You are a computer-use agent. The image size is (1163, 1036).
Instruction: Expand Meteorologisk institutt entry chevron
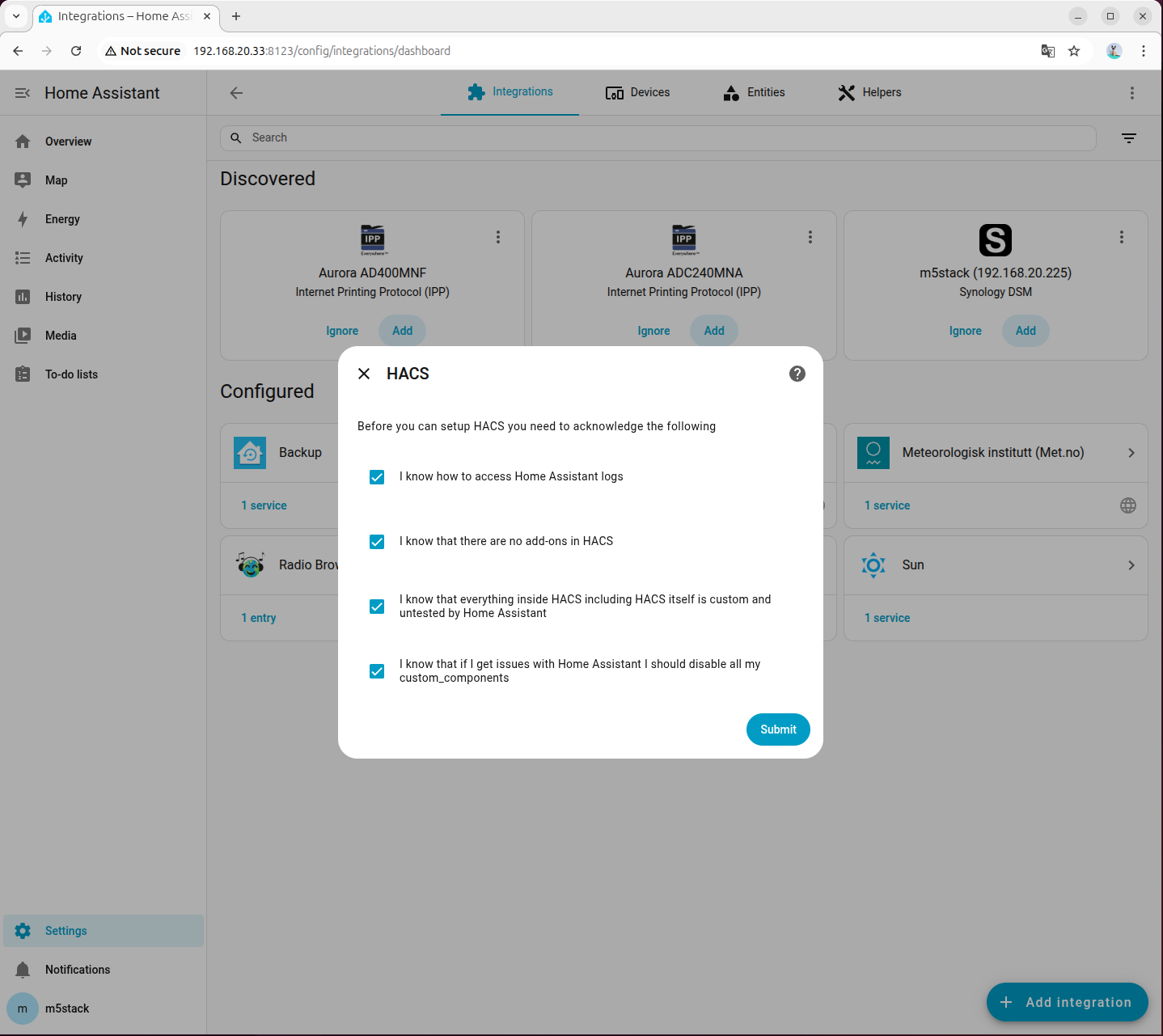[1131, 453]
